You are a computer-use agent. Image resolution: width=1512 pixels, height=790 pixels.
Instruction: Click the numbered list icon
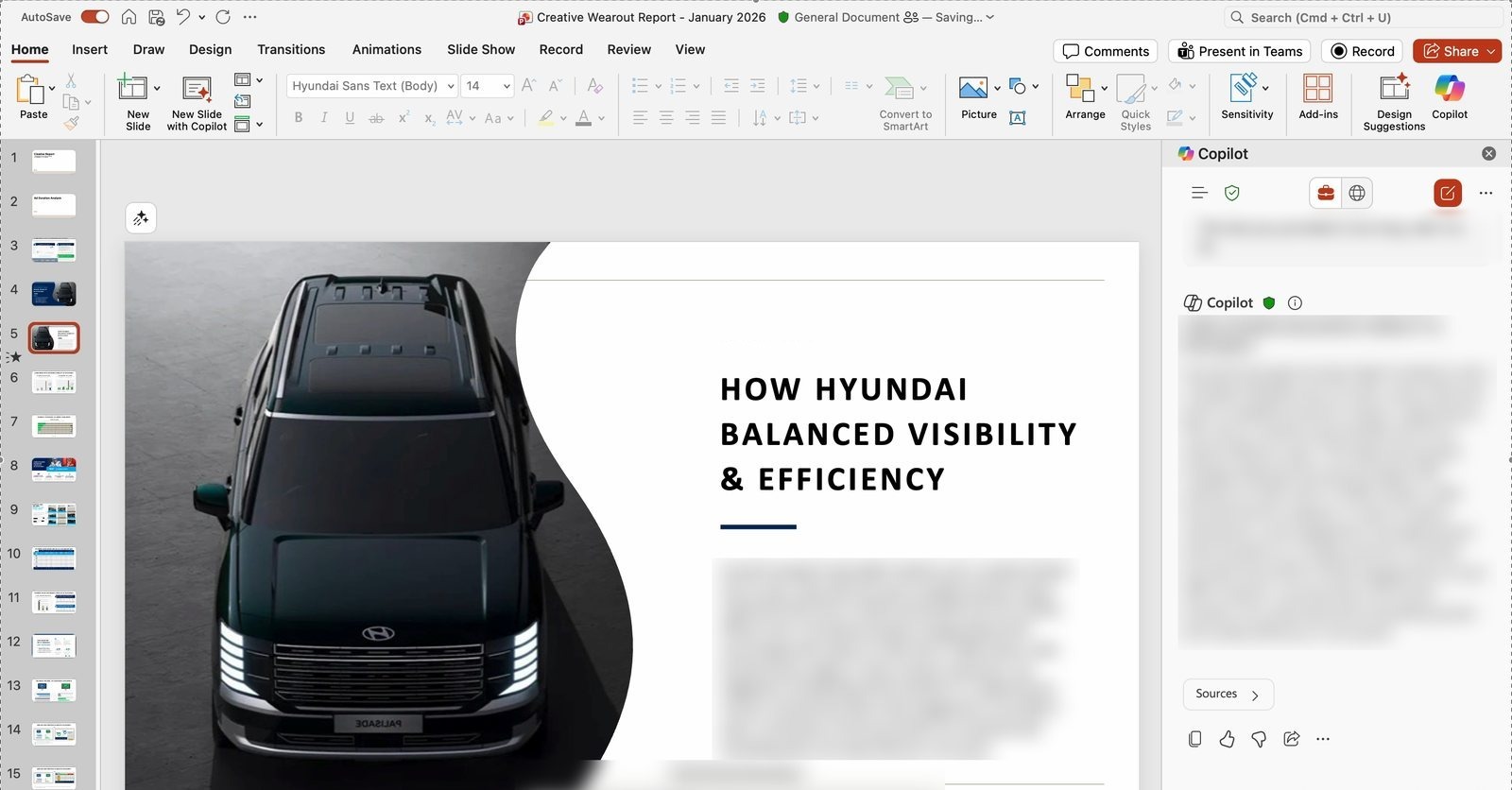click(678, 86)
